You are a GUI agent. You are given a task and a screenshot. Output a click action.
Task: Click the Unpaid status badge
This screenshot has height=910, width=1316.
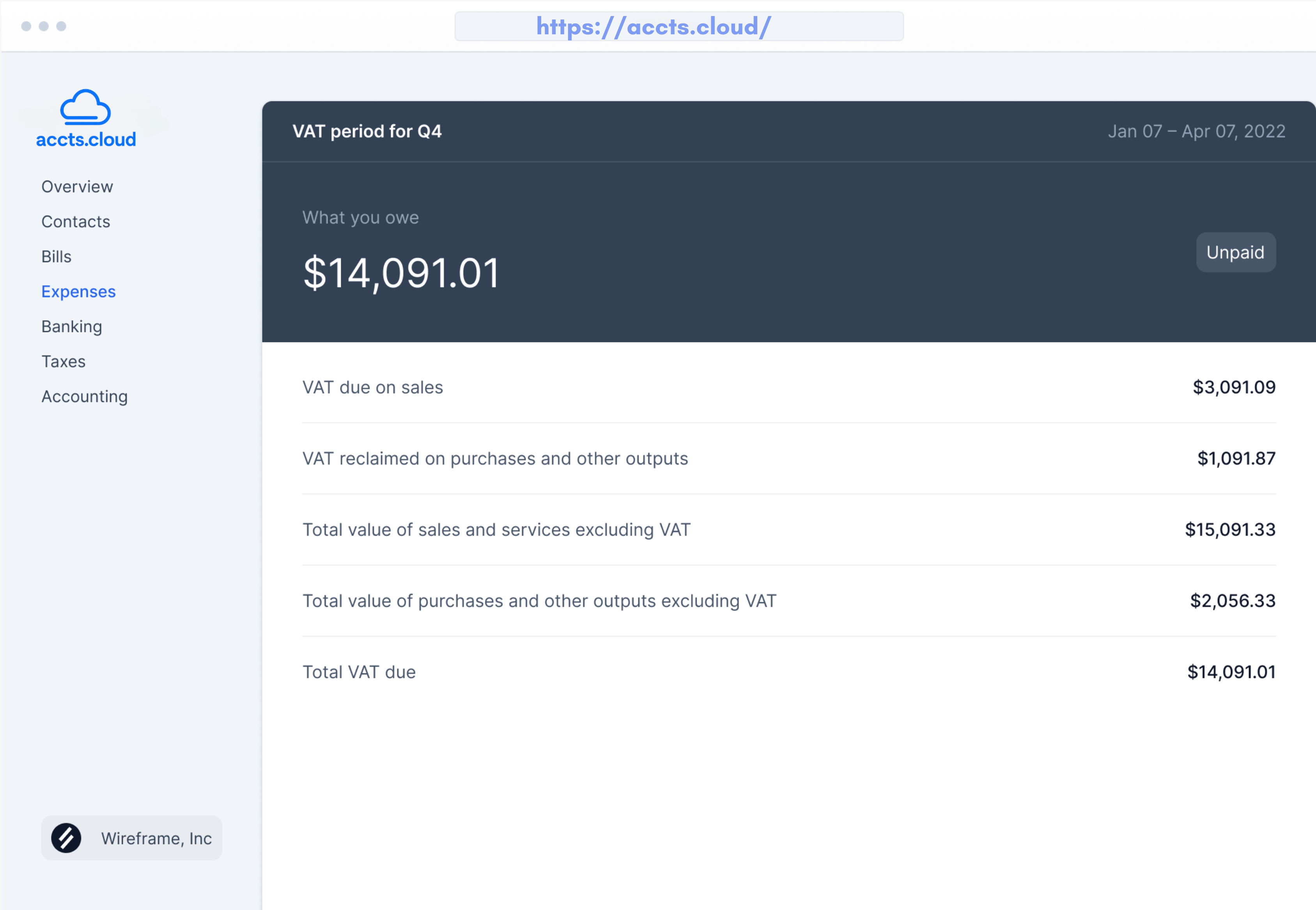tap(1235, 252)
